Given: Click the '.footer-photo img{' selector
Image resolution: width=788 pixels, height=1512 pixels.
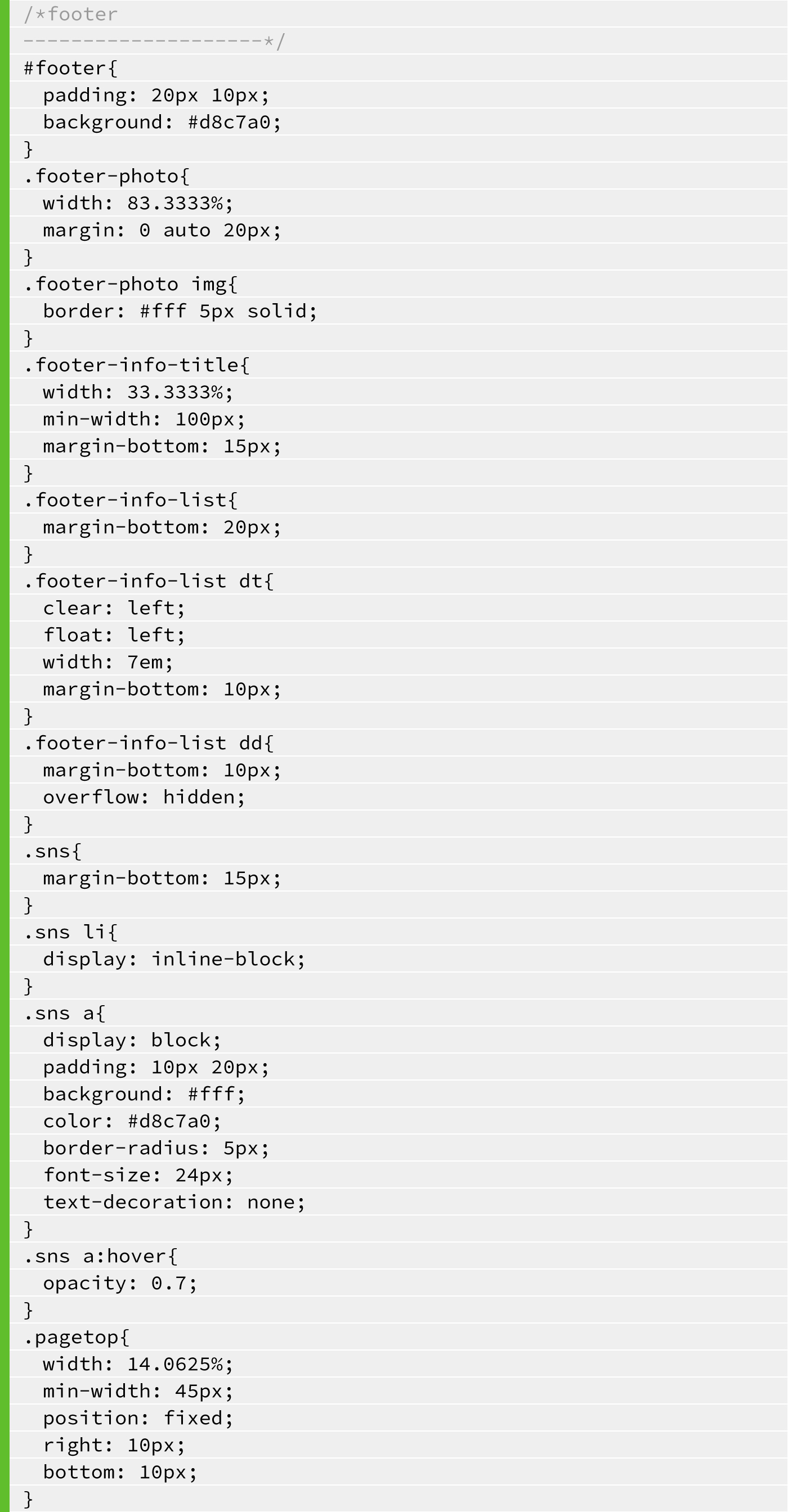Looking at the screenshot, I should point(131,284).
